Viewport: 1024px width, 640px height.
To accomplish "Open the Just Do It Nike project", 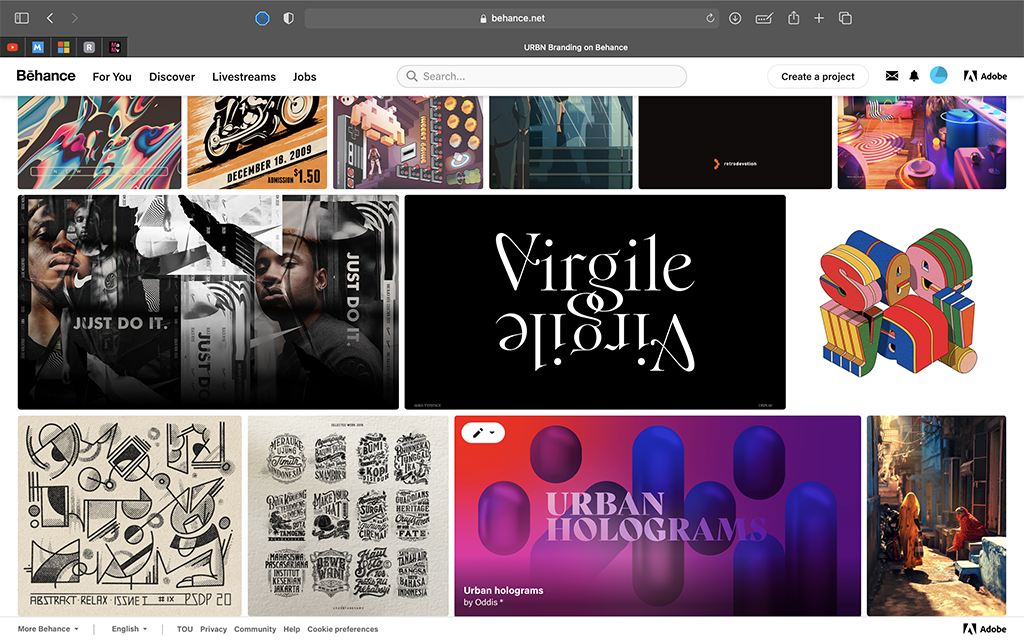I will (208, 302).
